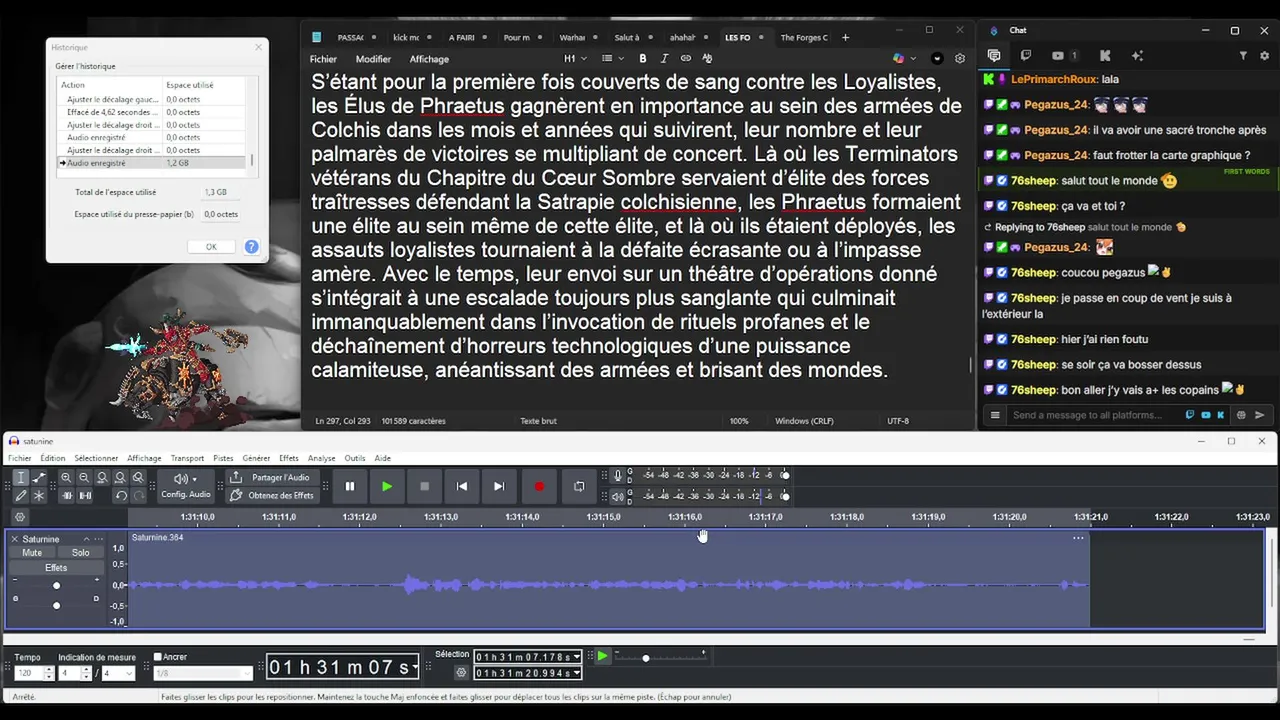
Task: Click the Partager l'Audio button
Action: 271,478
